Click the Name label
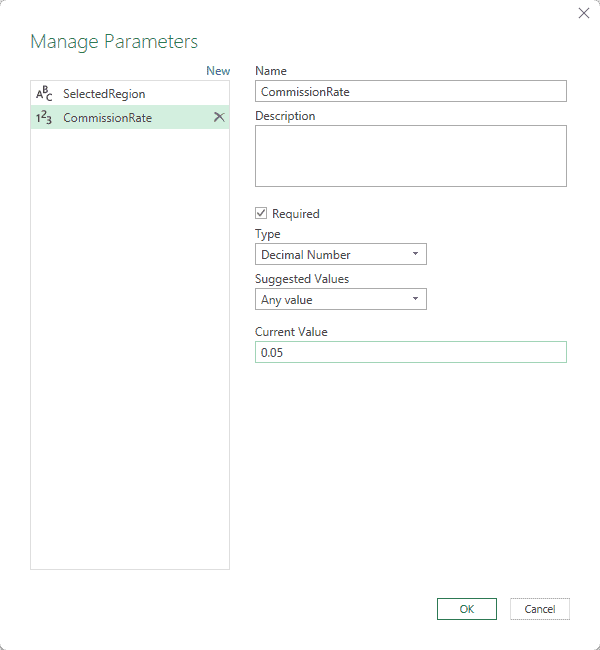This screenshot has height=650, width=600. coord(271,71)
